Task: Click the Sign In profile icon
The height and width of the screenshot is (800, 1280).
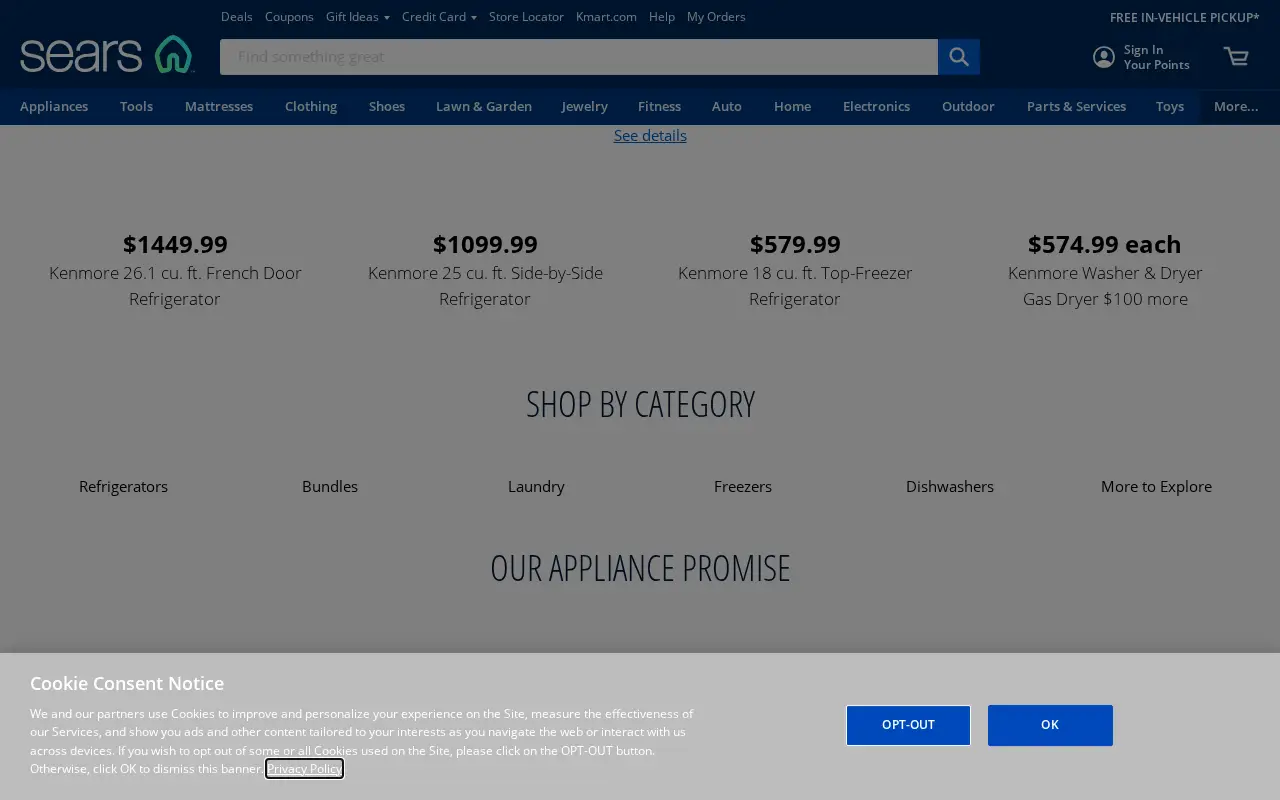Action: point(1104,57)
